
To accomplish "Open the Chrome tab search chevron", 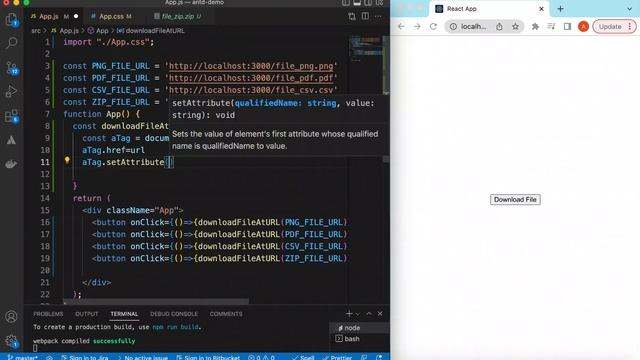I will click(629, 9).
